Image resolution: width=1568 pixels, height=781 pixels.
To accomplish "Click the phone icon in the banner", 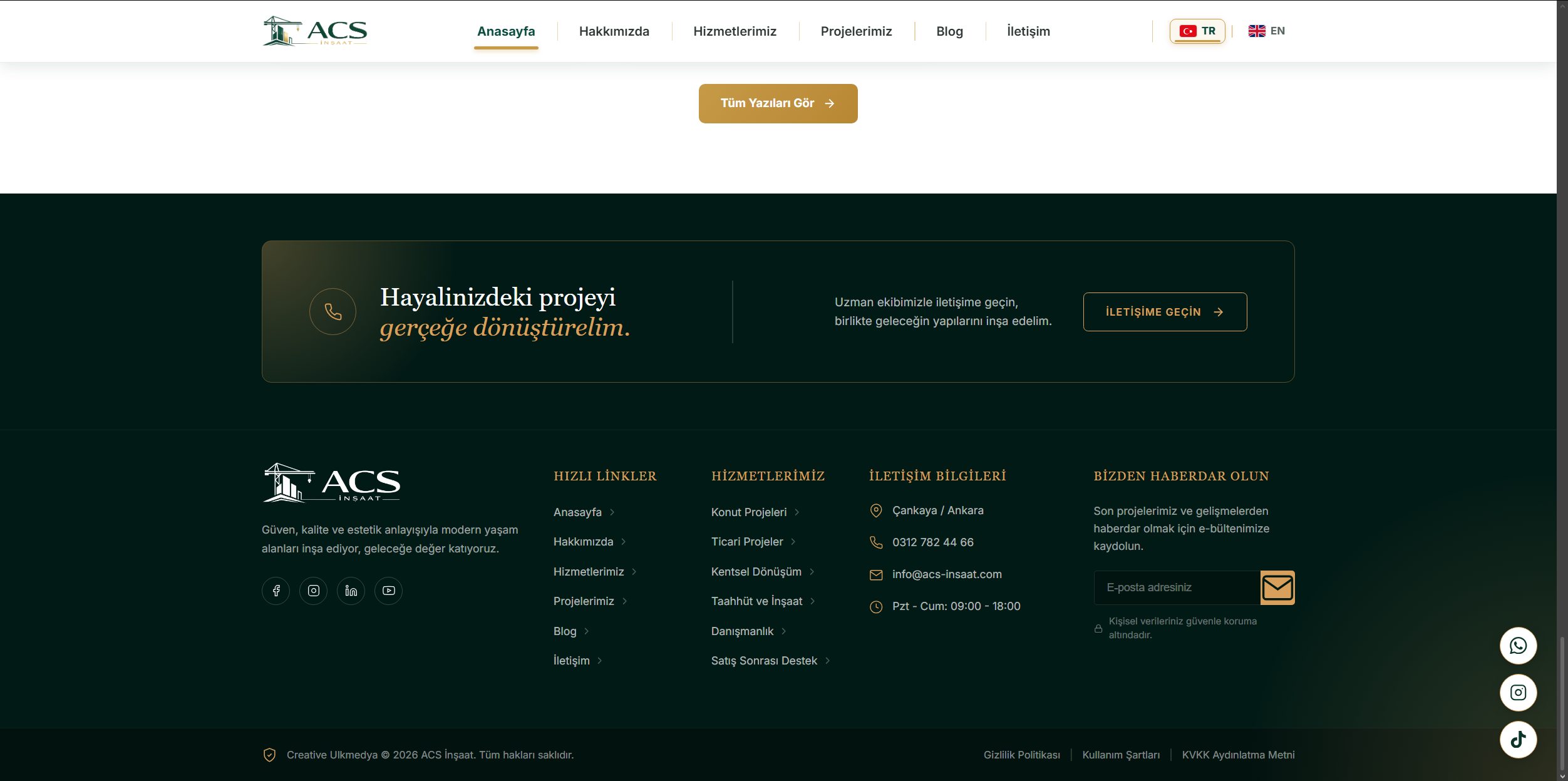I will [x=333, y=311].
